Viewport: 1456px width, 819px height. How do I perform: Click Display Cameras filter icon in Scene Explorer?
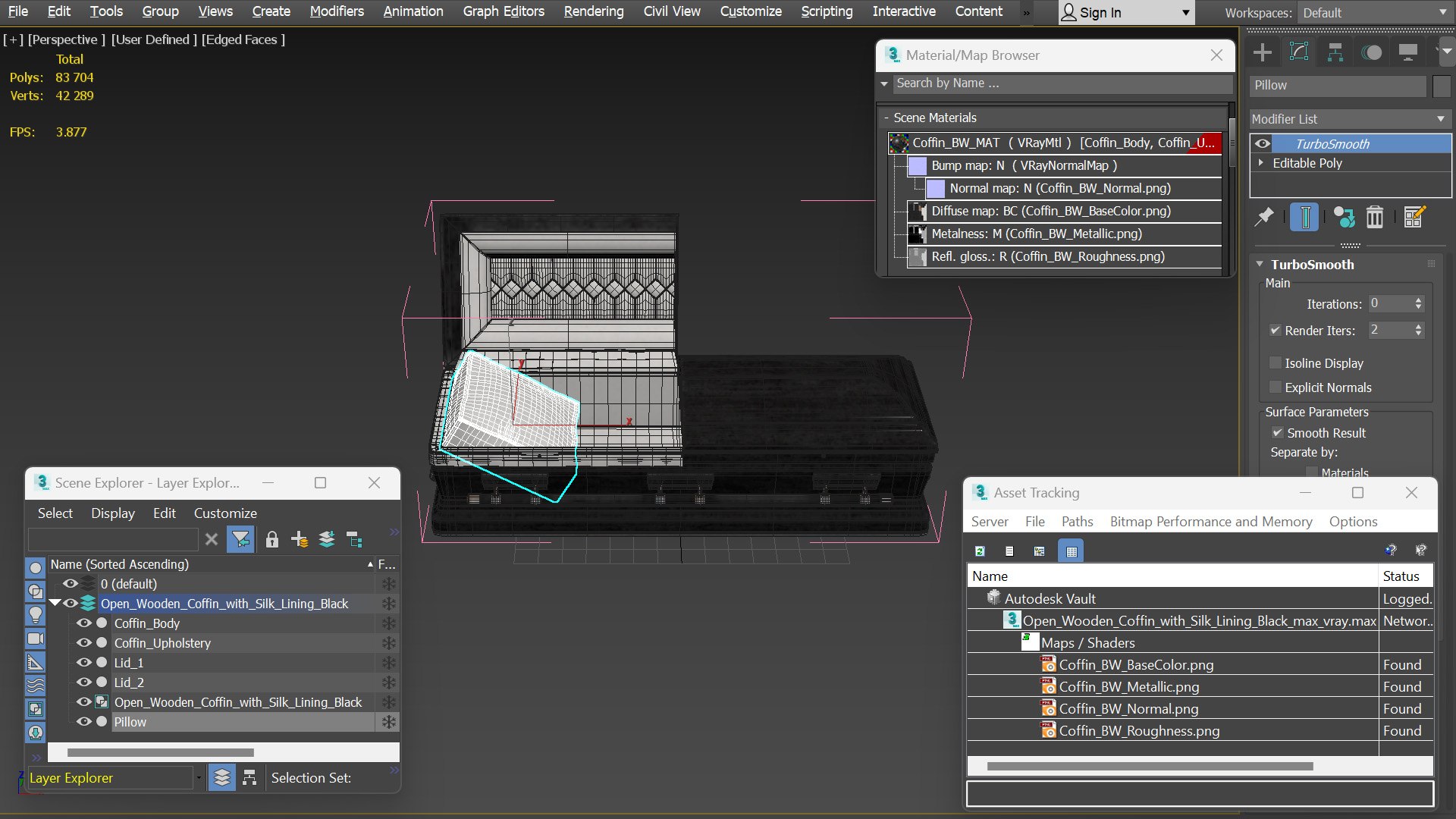point(36,639)
